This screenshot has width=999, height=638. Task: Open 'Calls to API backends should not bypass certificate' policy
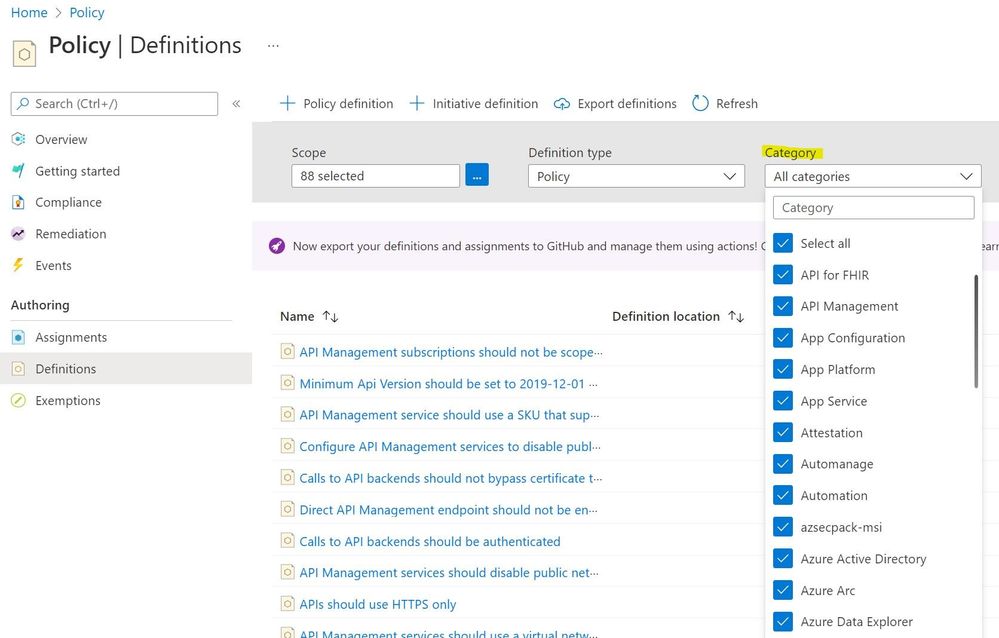pos(450,478)
